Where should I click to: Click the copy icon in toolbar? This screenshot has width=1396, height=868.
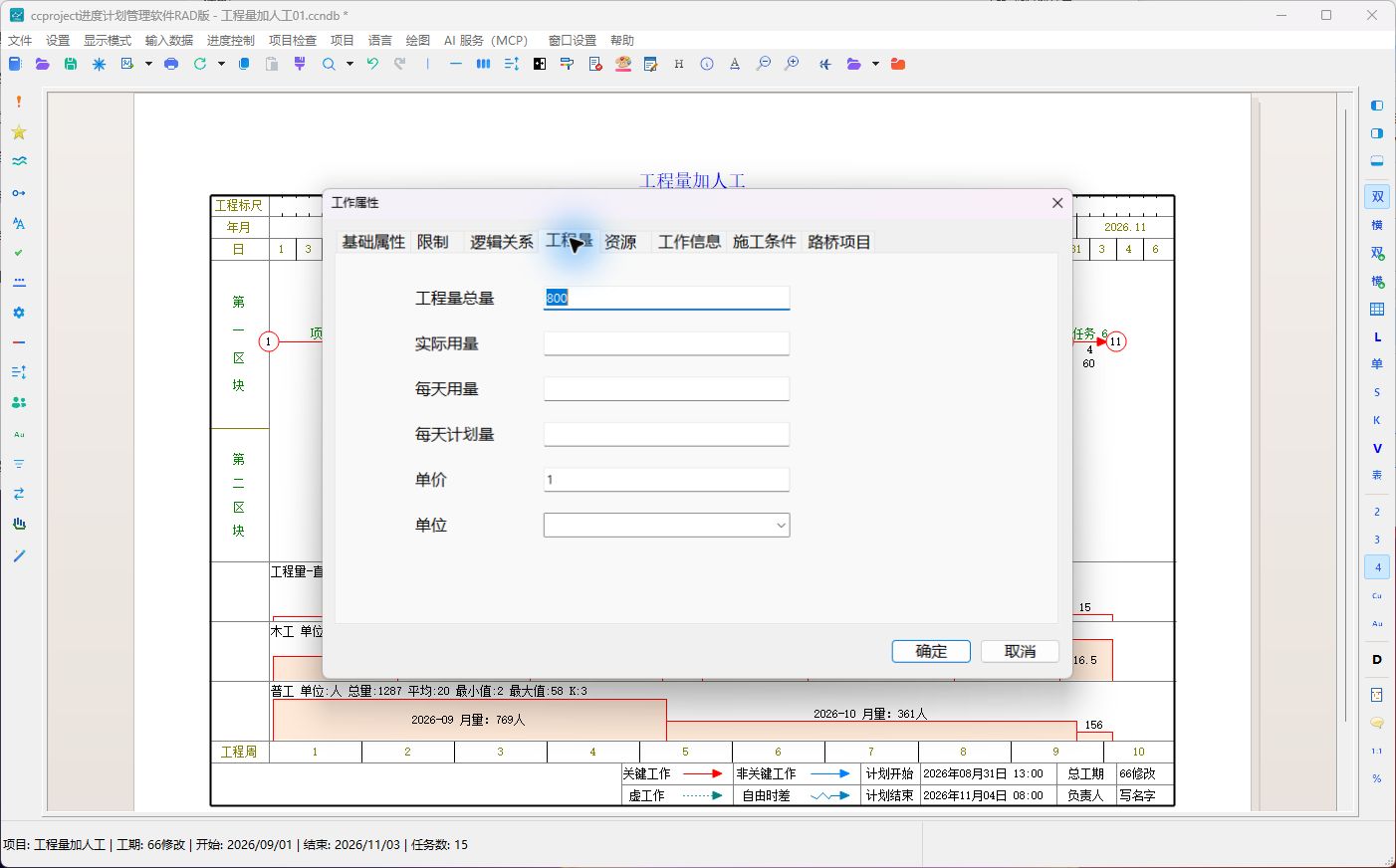click(244, 64)
